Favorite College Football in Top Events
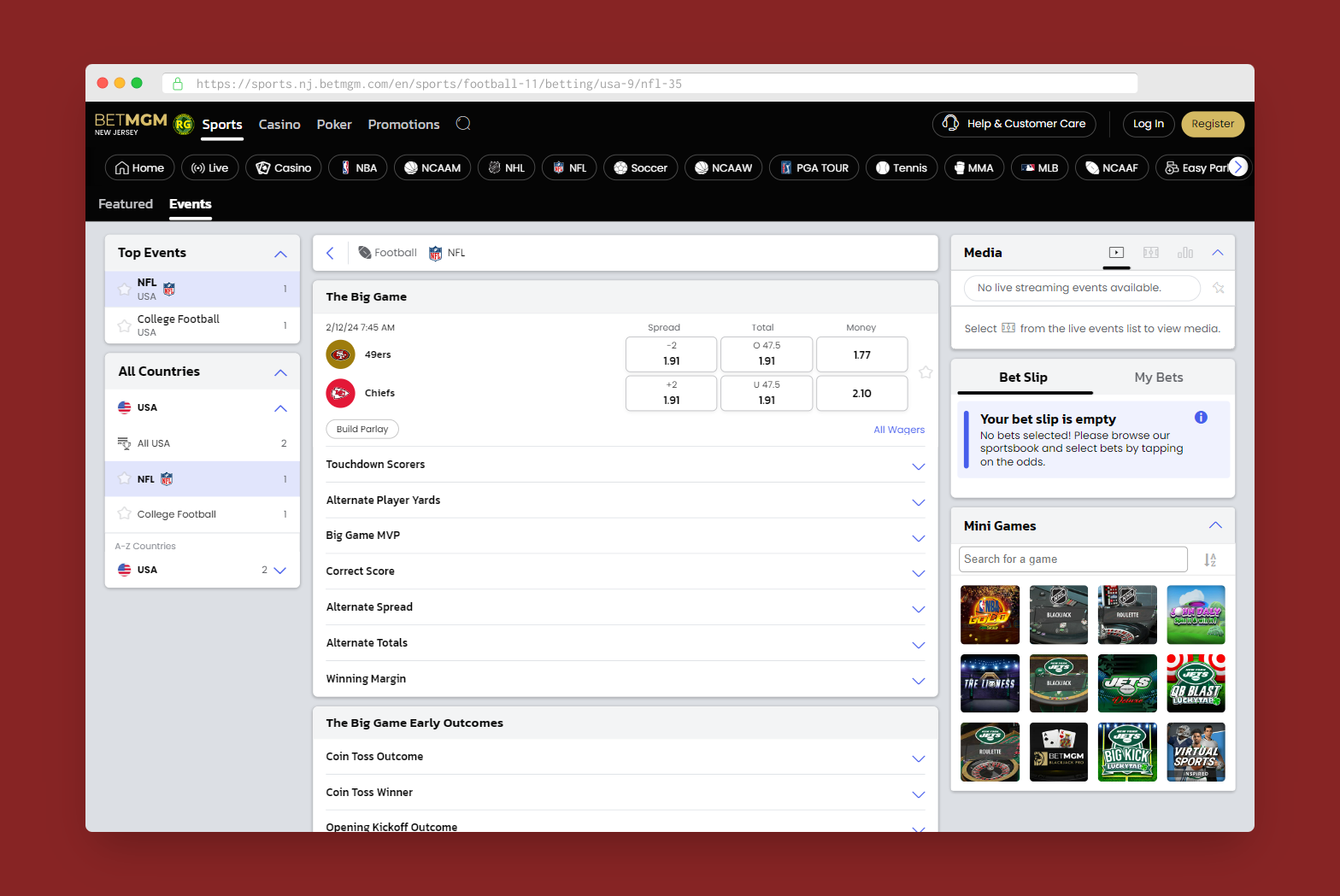The image size is (1340, 896). pos(124,325)
